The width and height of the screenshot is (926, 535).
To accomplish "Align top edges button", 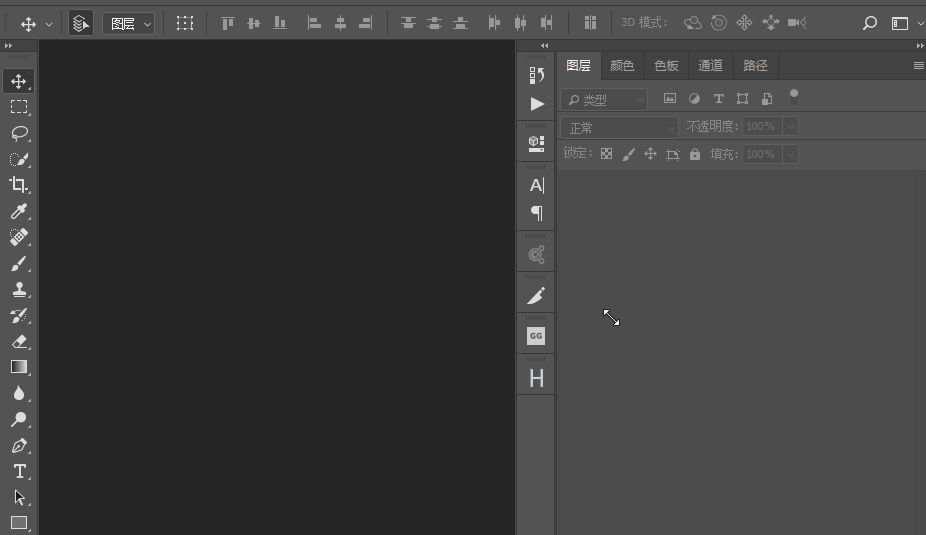I will pyautogui.click(x=227, y=23).
